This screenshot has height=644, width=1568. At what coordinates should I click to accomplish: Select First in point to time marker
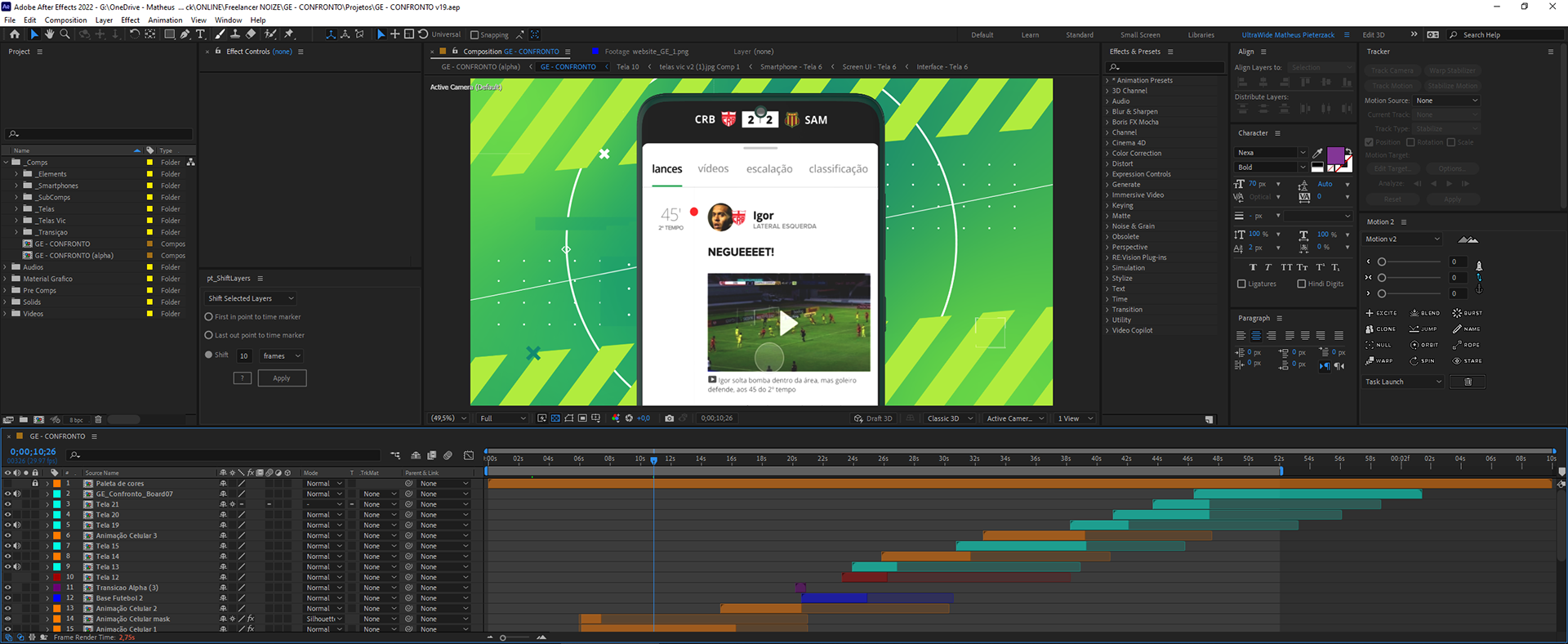[x=208, y=317]
